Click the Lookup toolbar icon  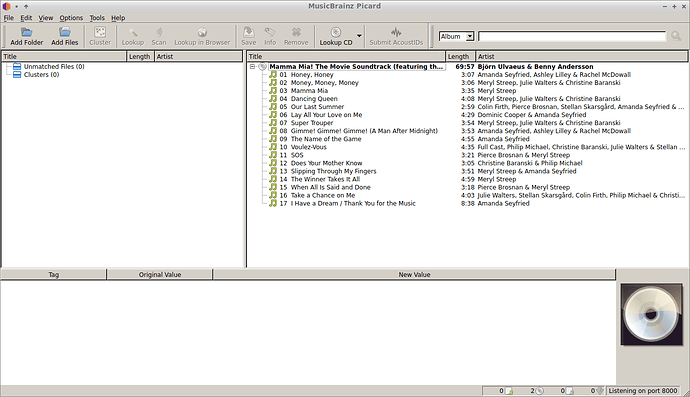[133, 32]
